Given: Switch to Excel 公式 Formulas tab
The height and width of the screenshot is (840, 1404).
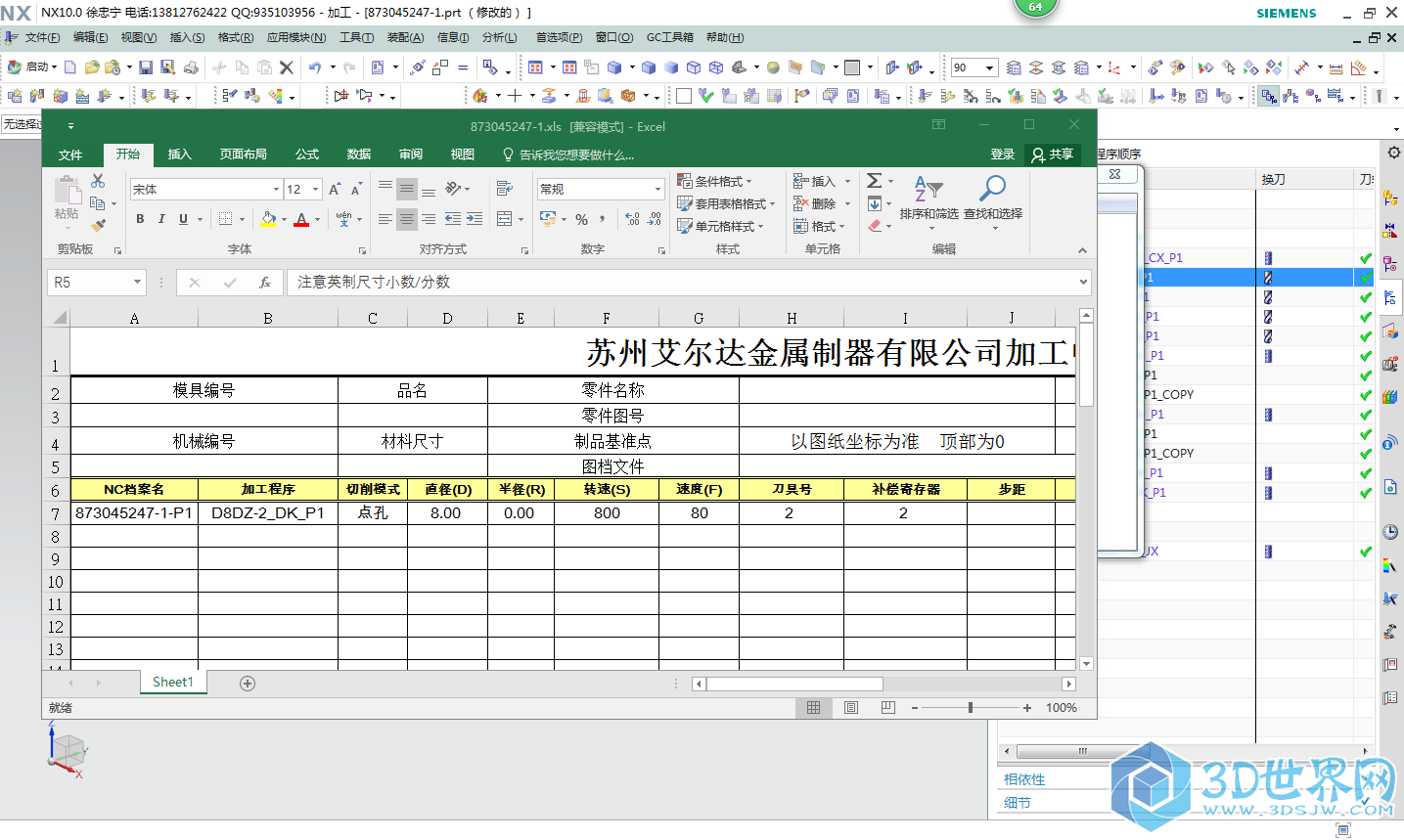Looking at the screenshot, I should tap(307, 155).
